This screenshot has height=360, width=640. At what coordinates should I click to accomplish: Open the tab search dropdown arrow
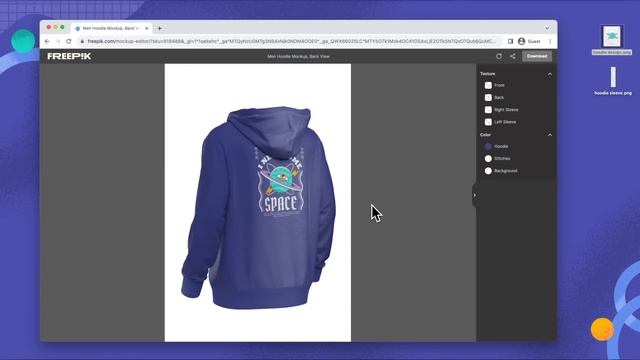coord(547,28)
